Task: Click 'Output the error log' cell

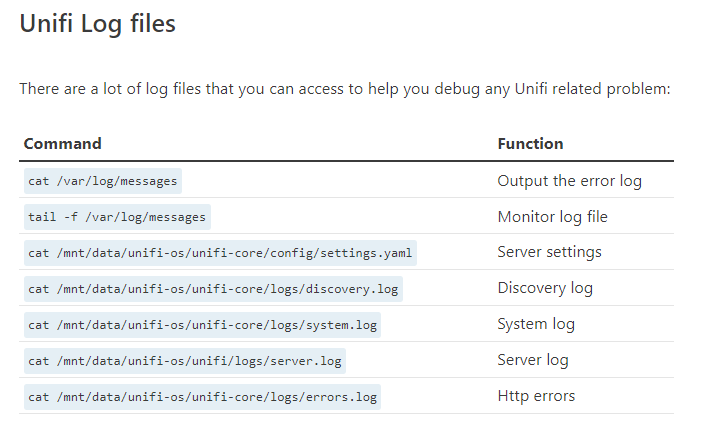Action: 570,181
